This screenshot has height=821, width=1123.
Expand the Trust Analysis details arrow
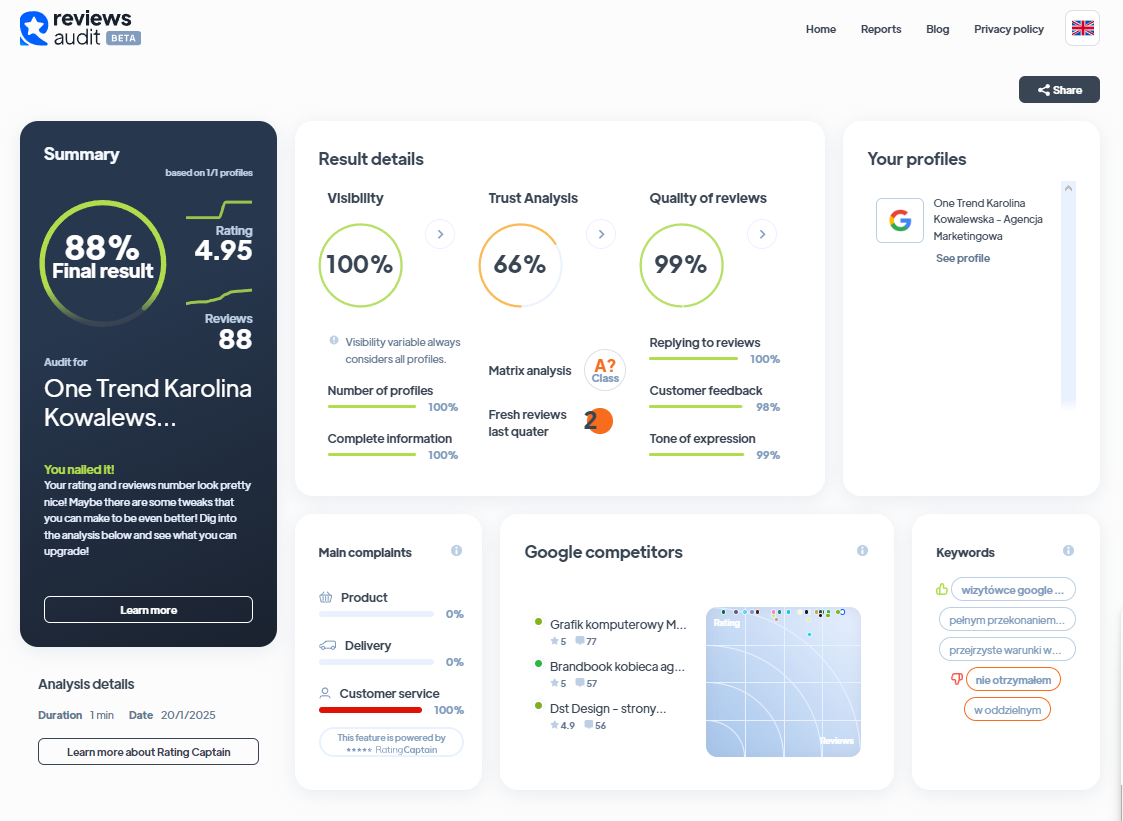coord(601,234)
